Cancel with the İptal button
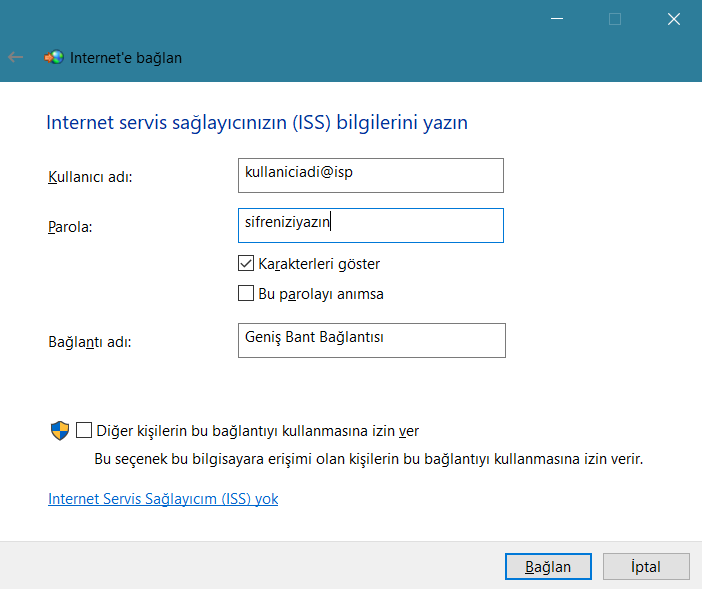The image size is (702, 589). click(646, 566)
